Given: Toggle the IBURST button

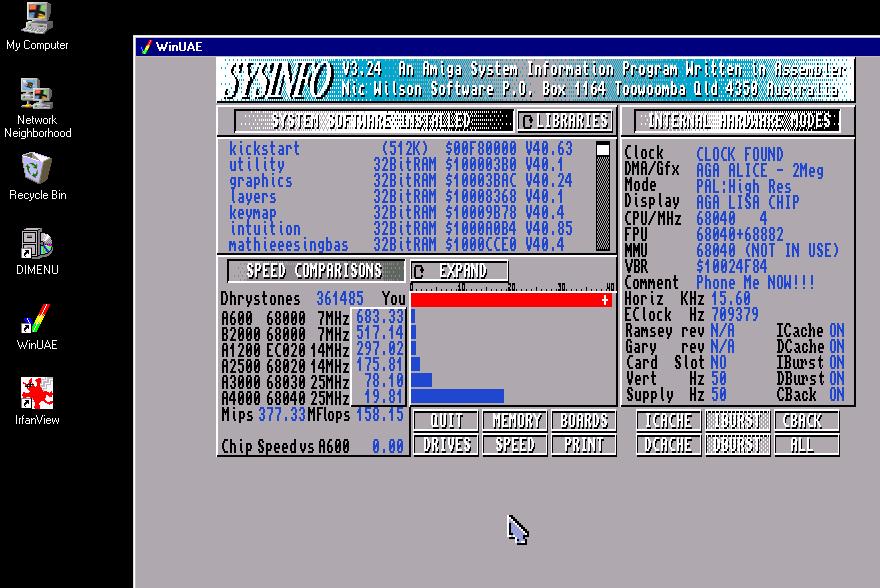Looking at the screenshot, I should point(737,421).
